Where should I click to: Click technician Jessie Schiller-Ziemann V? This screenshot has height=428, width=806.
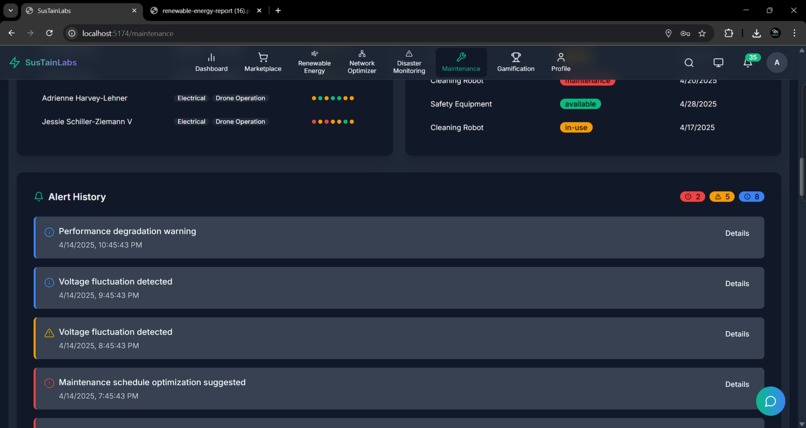coord(87,122)
